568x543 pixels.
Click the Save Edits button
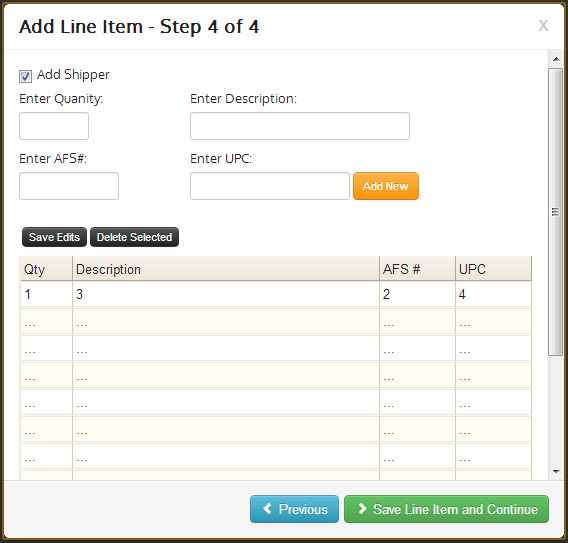(x=54, y=237)
